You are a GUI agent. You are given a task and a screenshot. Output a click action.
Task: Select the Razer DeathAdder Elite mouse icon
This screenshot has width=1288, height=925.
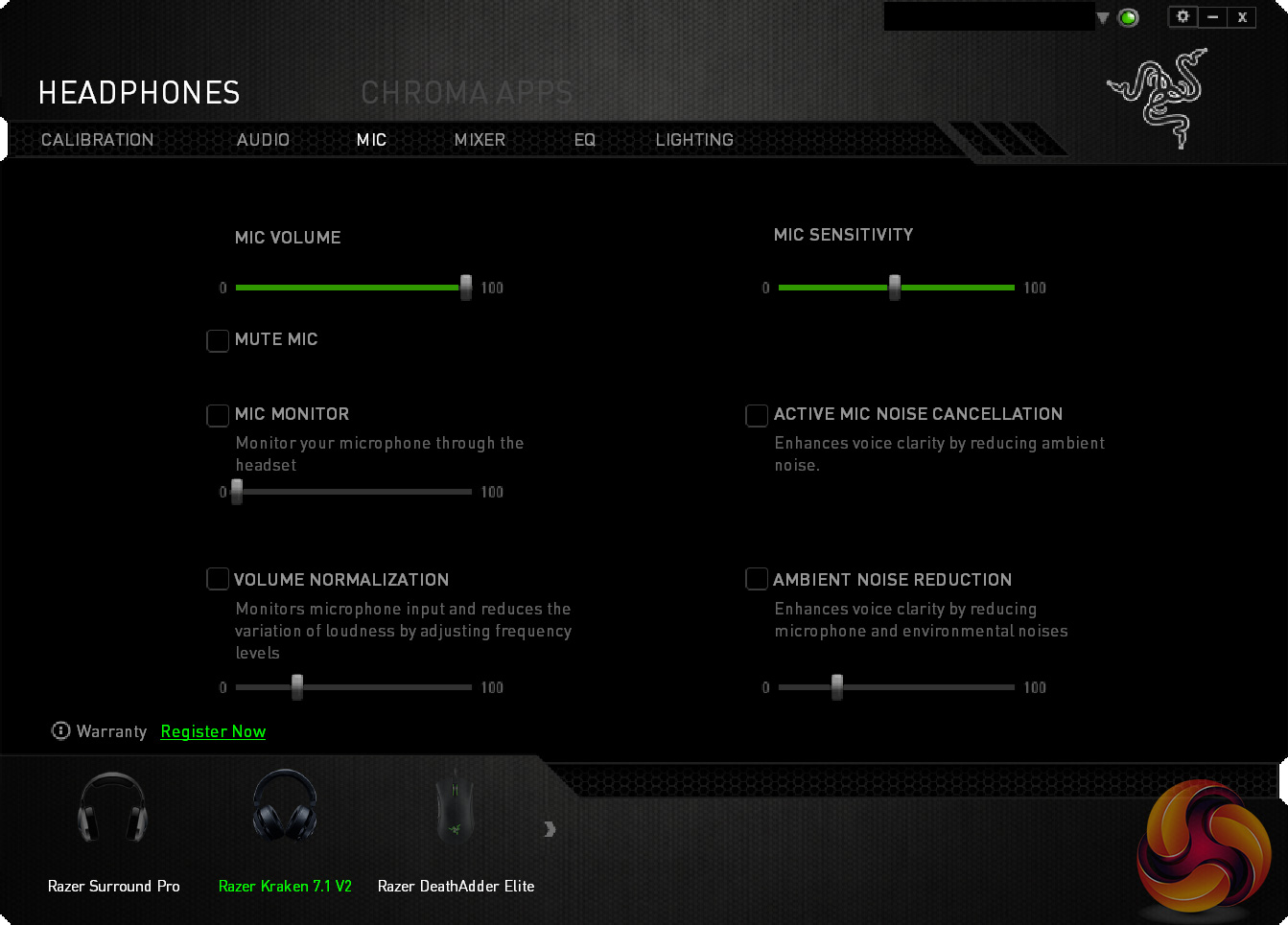(x=455, y=808)
